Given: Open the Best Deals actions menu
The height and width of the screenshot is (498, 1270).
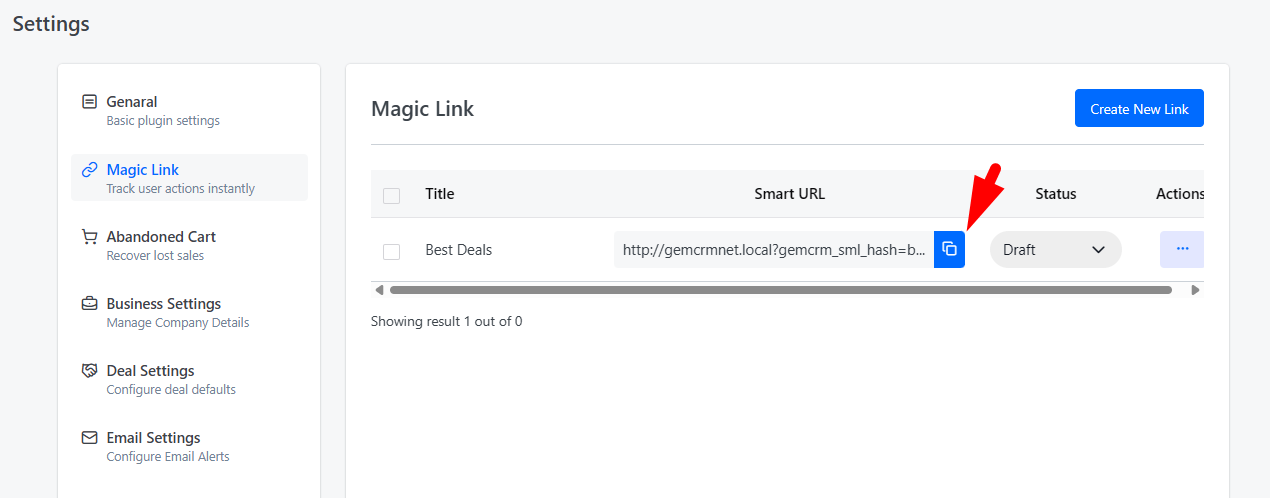Looking at the screenshot, I should click(x=1182, y=249).
